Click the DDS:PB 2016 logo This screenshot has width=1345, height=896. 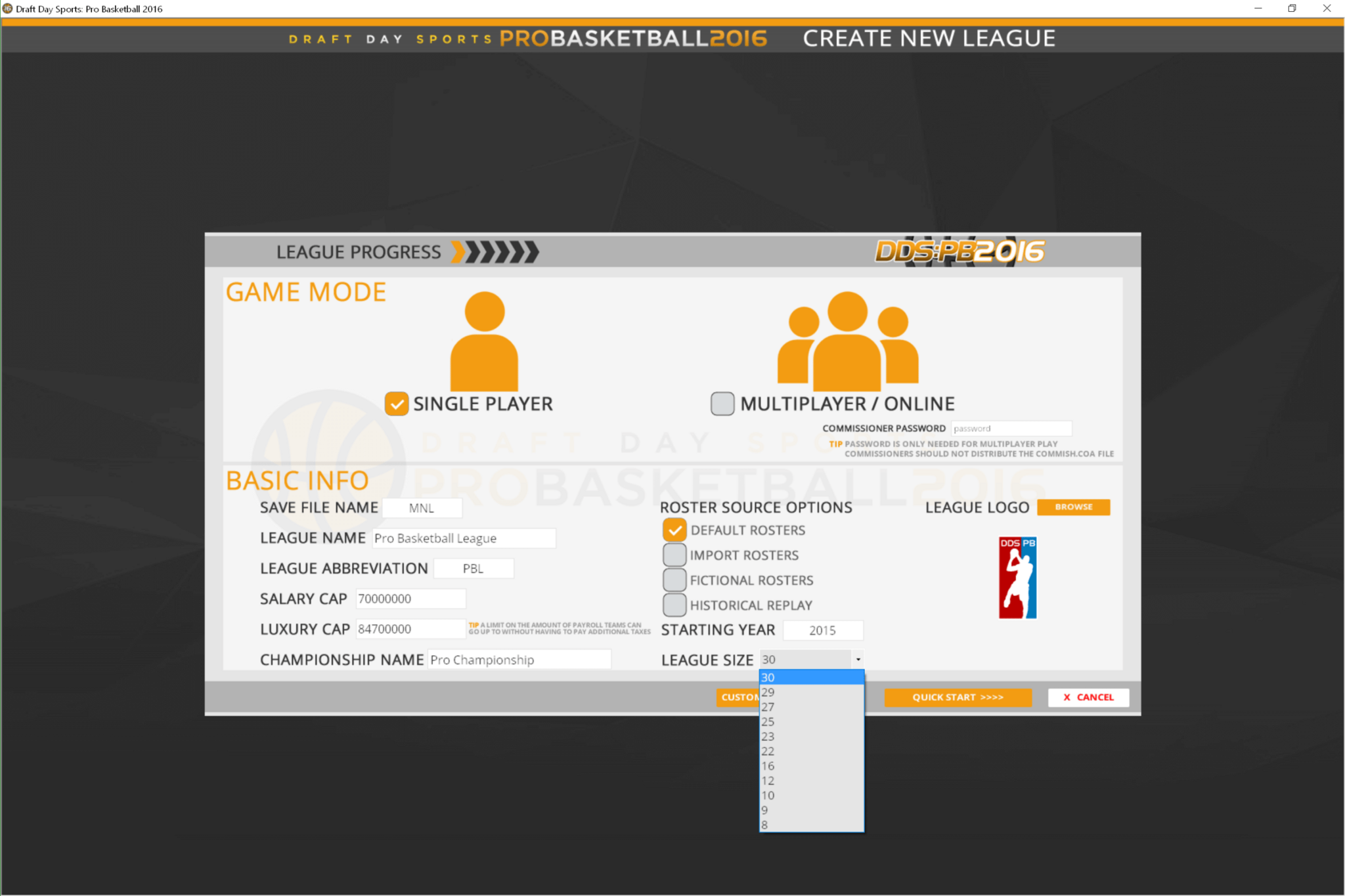[959, 251]
